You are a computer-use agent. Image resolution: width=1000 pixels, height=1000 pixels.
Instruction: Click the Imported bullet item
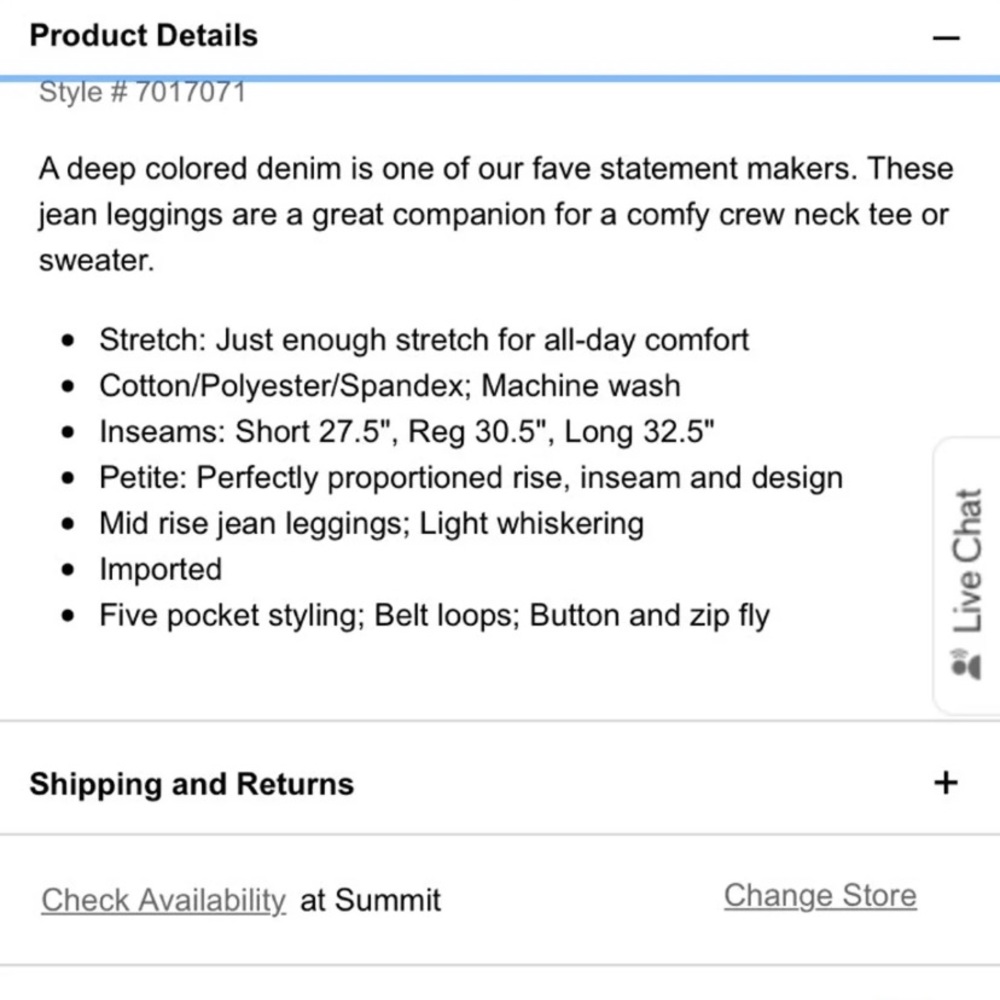pos(160,569)
